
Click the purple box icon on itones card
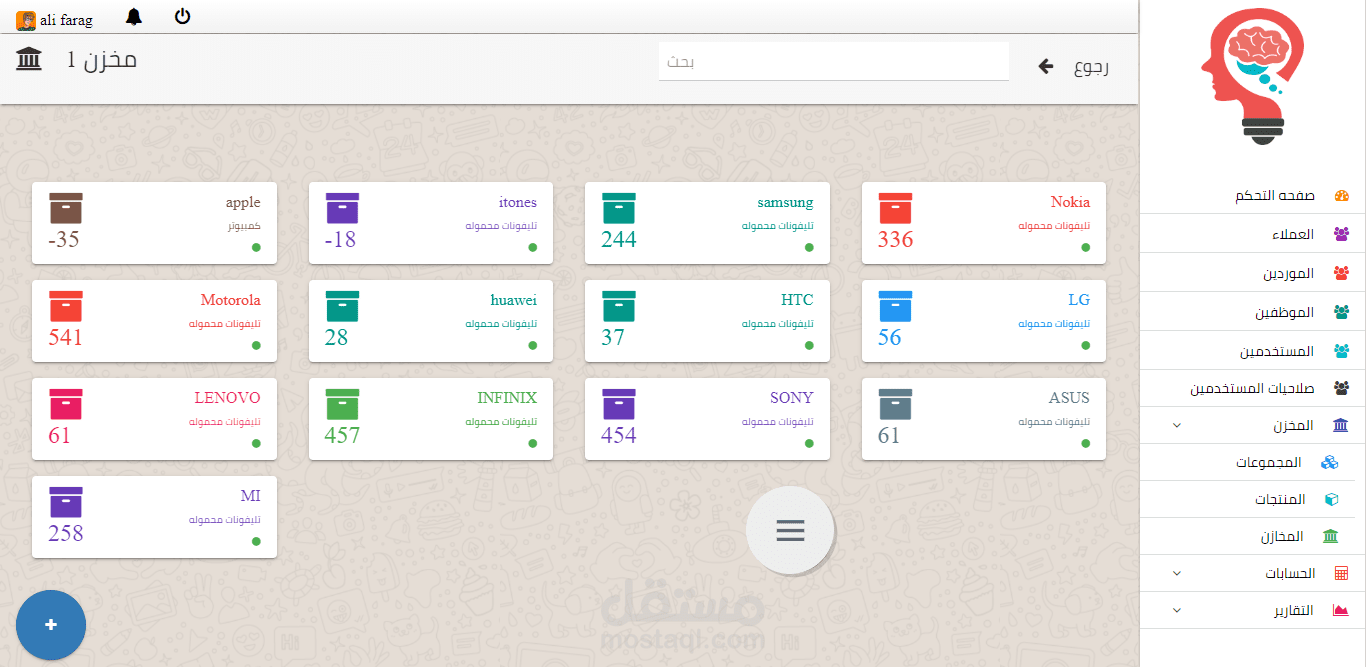point(342,208)
